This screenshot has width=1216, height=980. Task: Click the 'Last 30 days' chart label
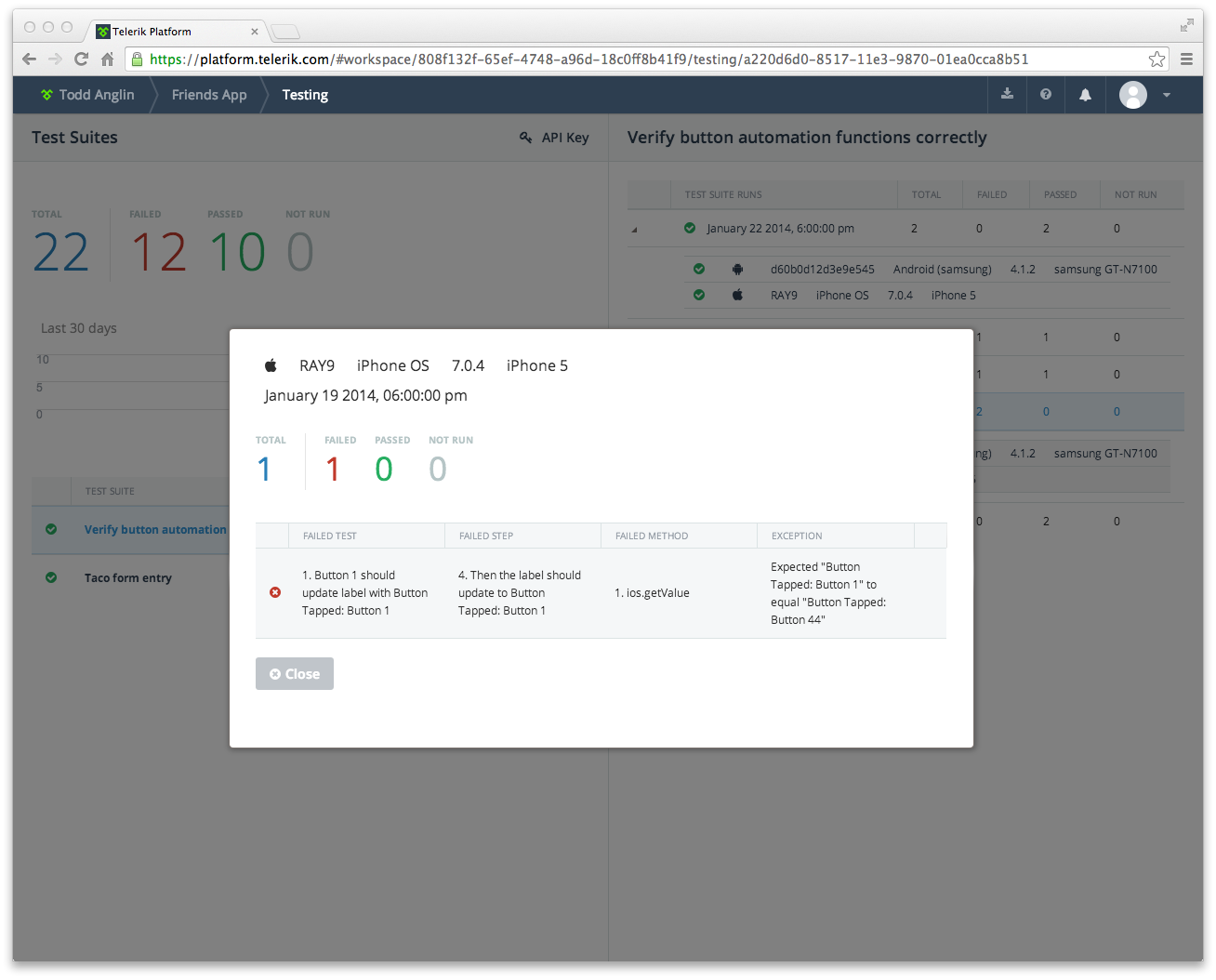79,328
